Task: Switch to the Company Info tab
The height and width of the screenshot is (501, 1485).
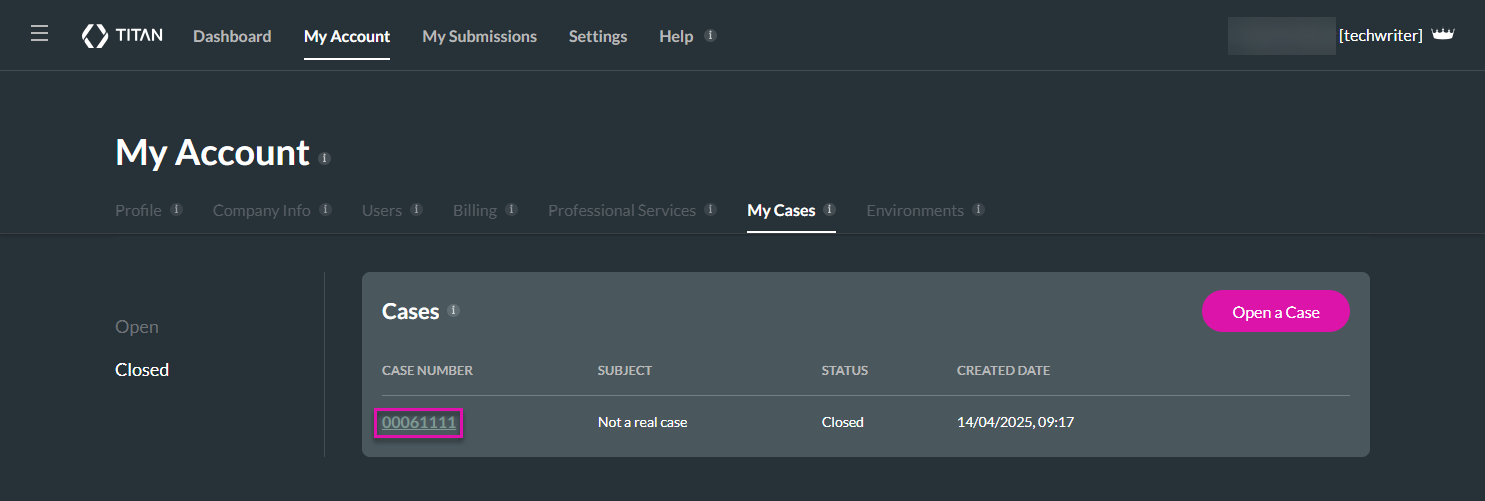Action: coord(261,211)
